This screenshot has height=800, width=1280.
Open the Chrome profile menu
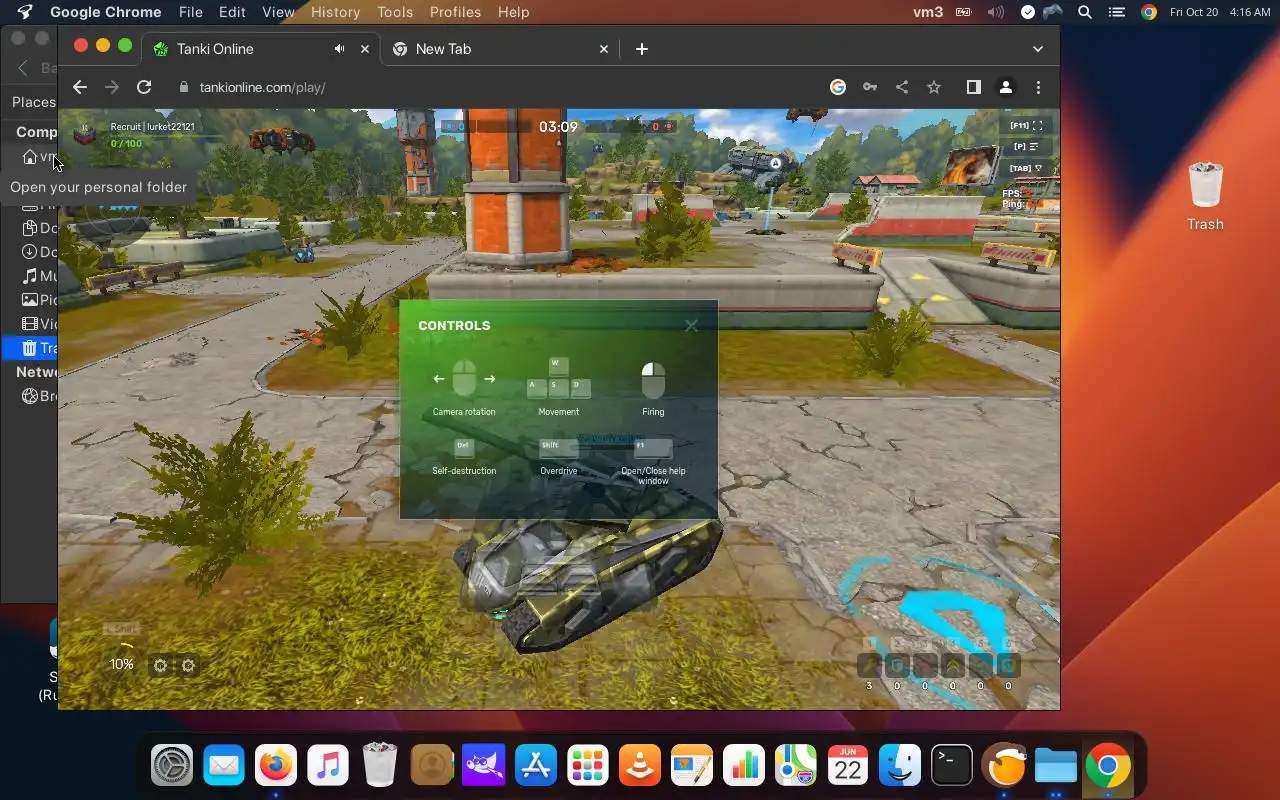[x=1006, y=87]
